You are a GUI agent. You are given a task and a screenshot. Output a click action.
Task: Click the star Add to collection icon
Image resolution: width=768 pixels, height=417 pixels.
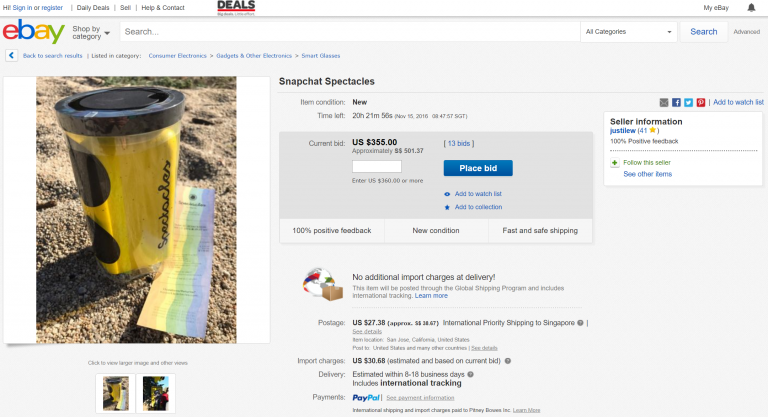tap(447, 207)
